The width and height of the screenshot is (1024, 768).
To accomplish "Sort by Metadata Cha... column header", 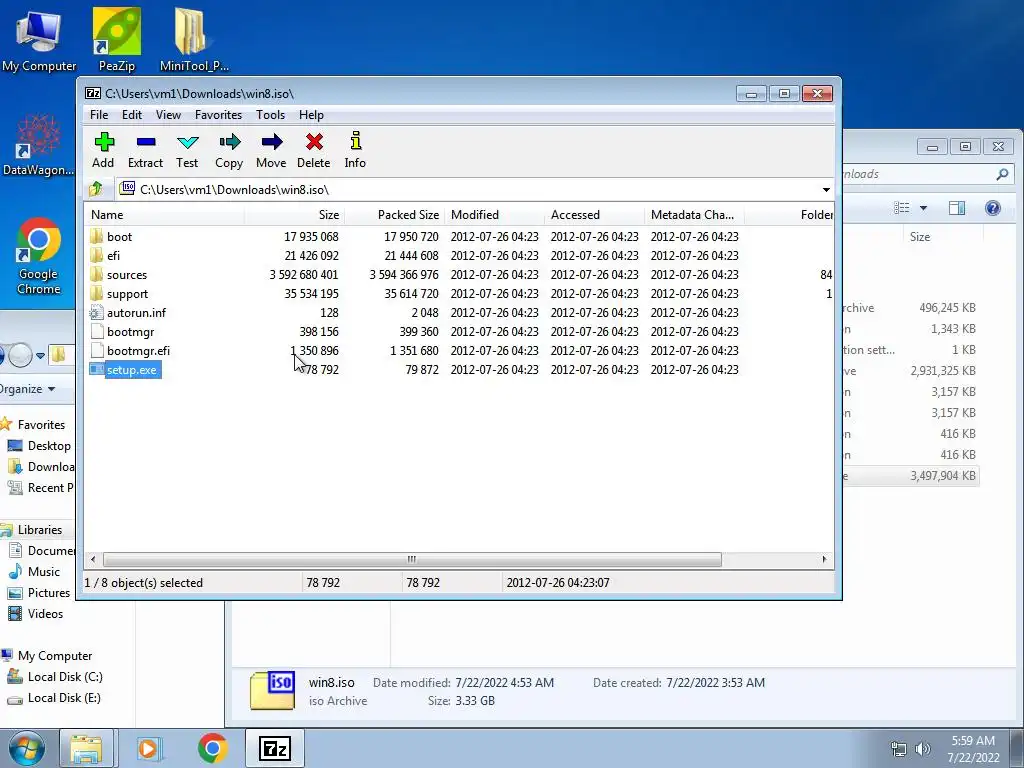I will point(694,215).
